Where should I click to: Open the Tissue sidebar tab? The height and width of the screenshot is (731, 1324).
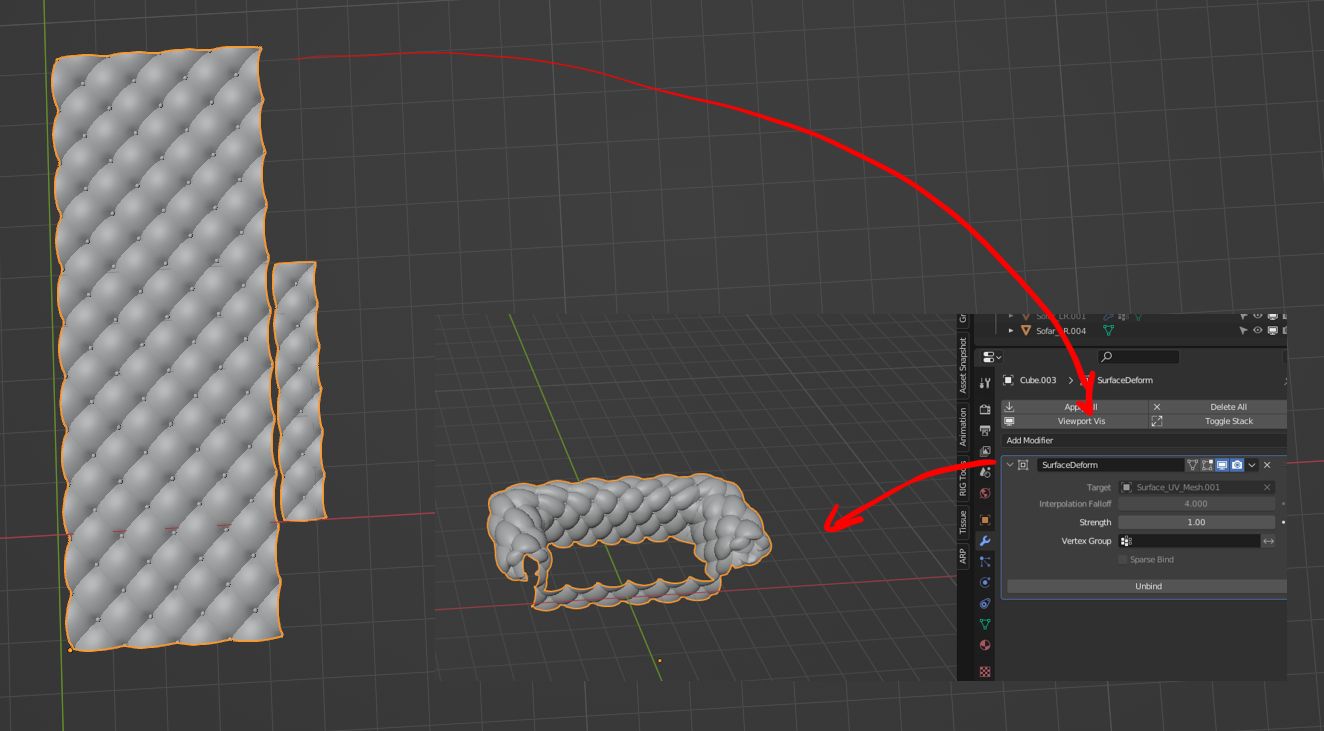(964, 521)
